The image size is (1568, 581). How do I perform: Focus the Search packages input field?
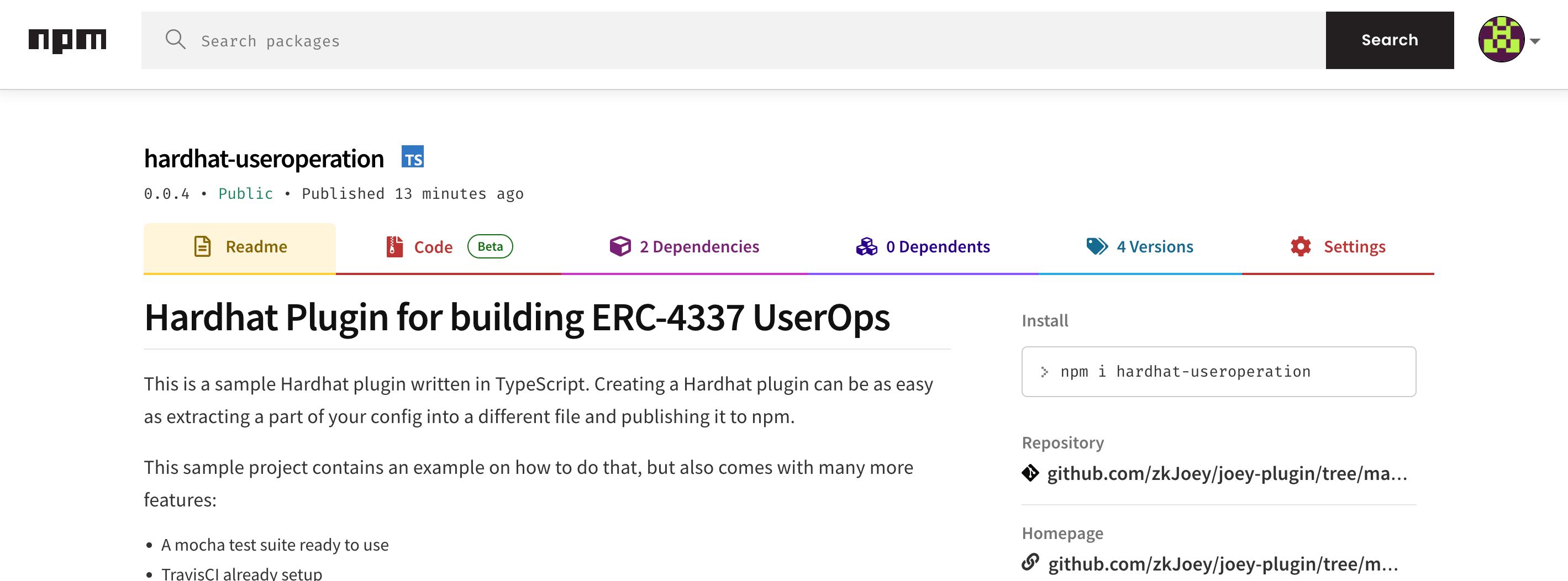[734, 40]
